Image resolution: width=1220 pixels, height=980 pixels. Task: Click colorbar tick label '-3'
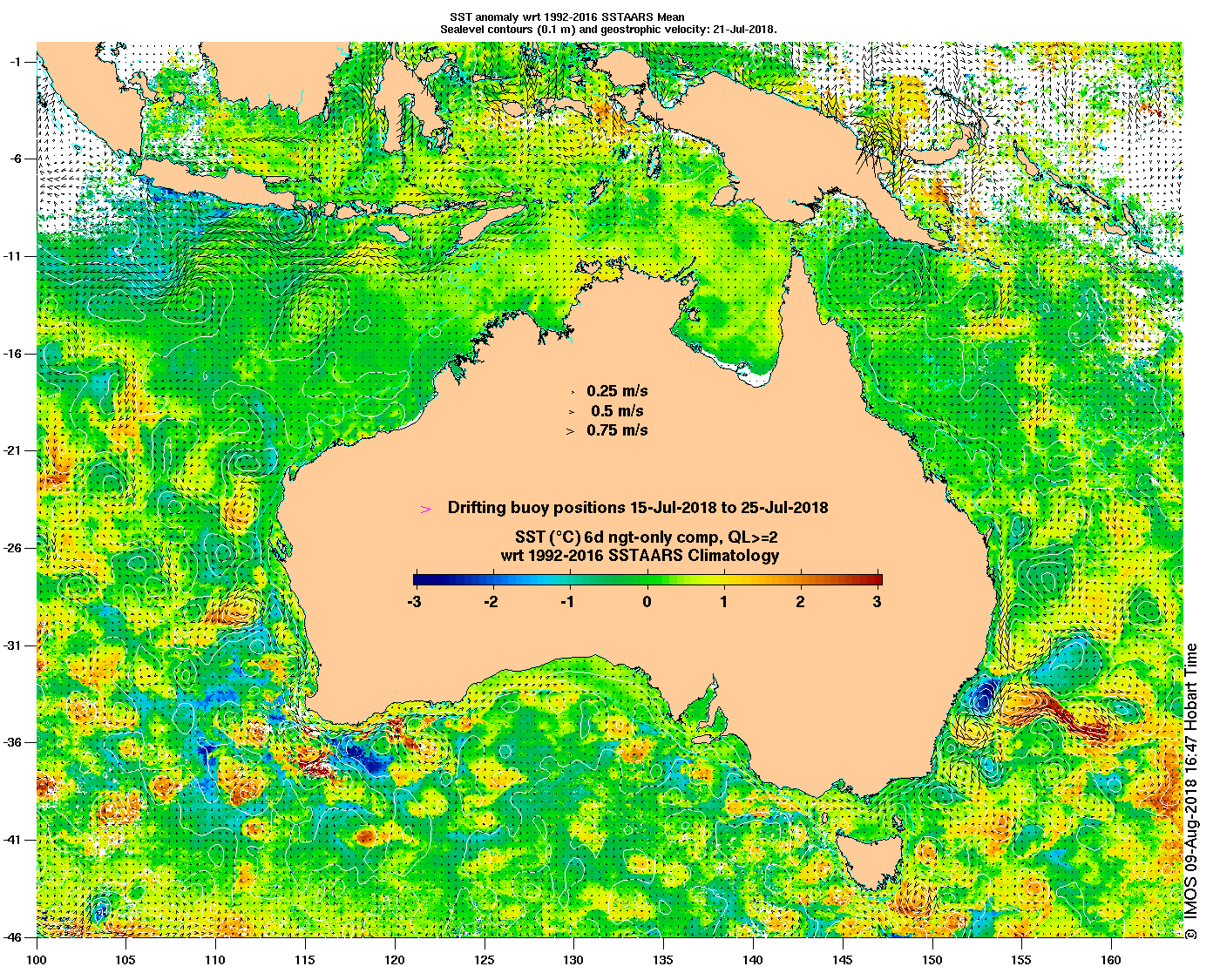(x=414, y=601)
